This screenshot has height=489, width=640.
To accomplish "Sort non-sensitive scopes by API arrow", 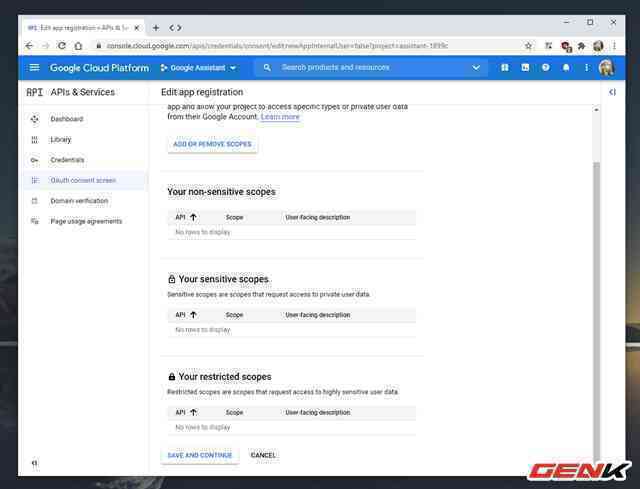I will tap(193, 217).
